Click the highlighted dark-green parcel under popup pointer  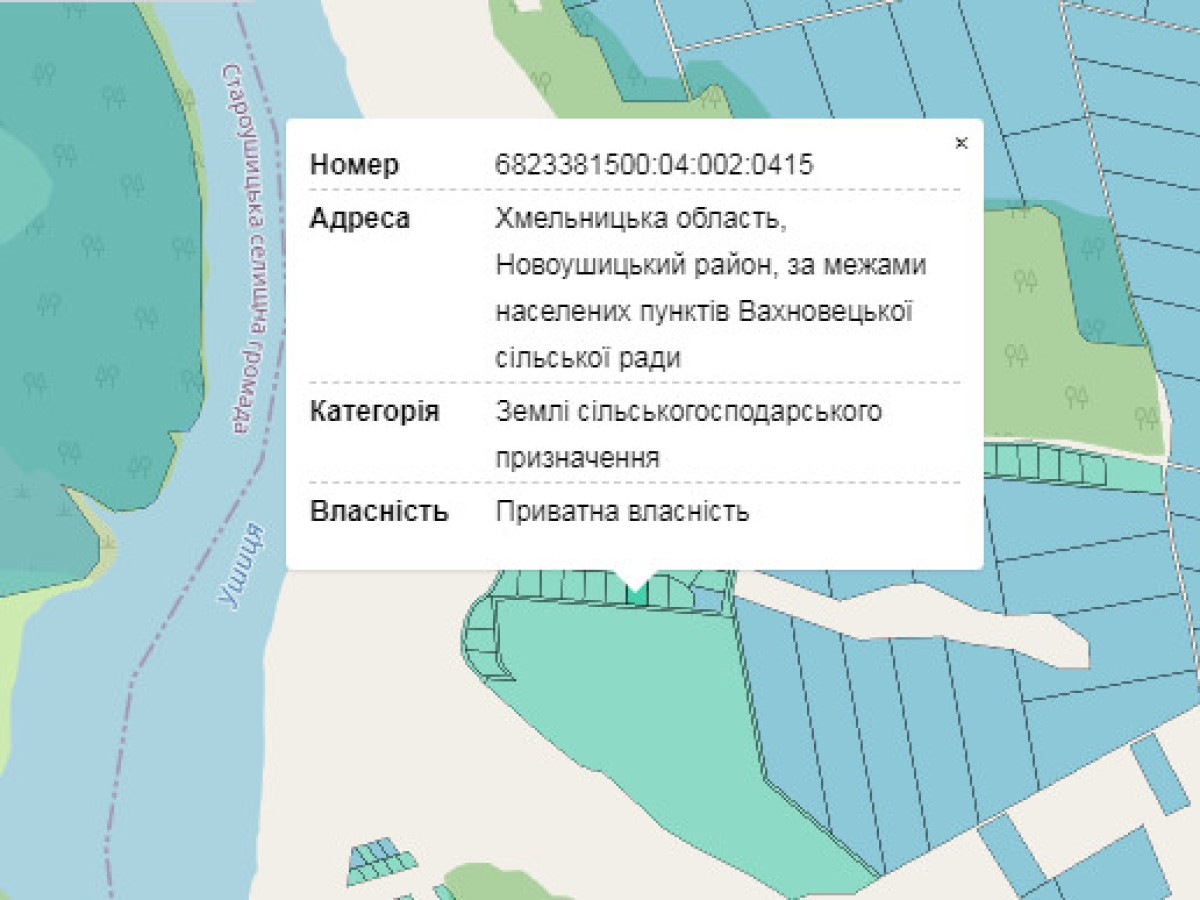(636, 594)
